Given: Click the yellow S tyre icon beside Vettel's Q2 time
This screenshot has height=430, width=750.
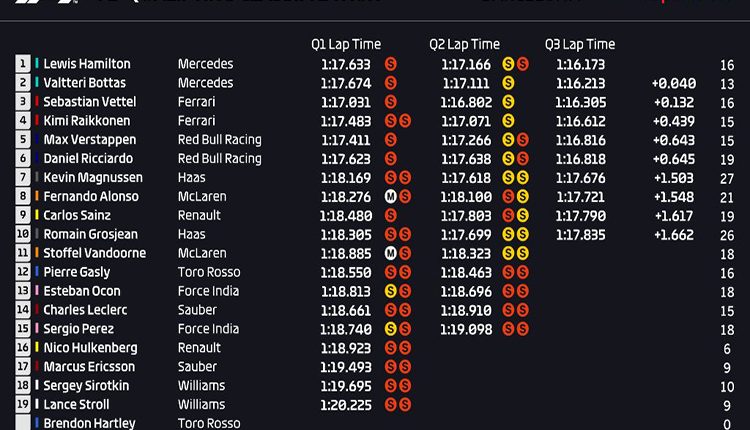Looking at the screenshot, I should coord(508,102).
